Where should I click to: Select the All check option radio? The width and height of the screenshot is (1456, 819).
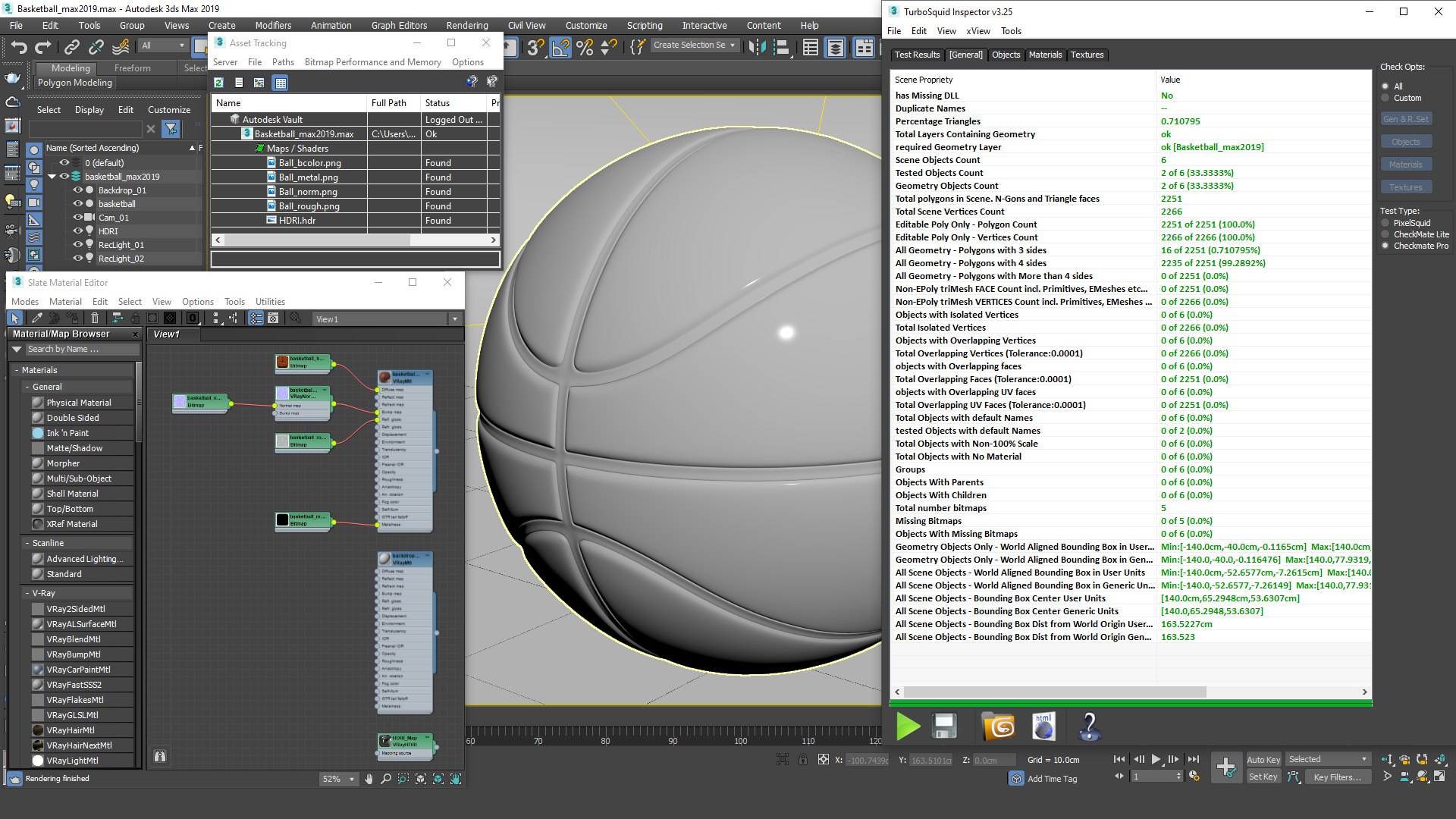tap(1385, 86)
